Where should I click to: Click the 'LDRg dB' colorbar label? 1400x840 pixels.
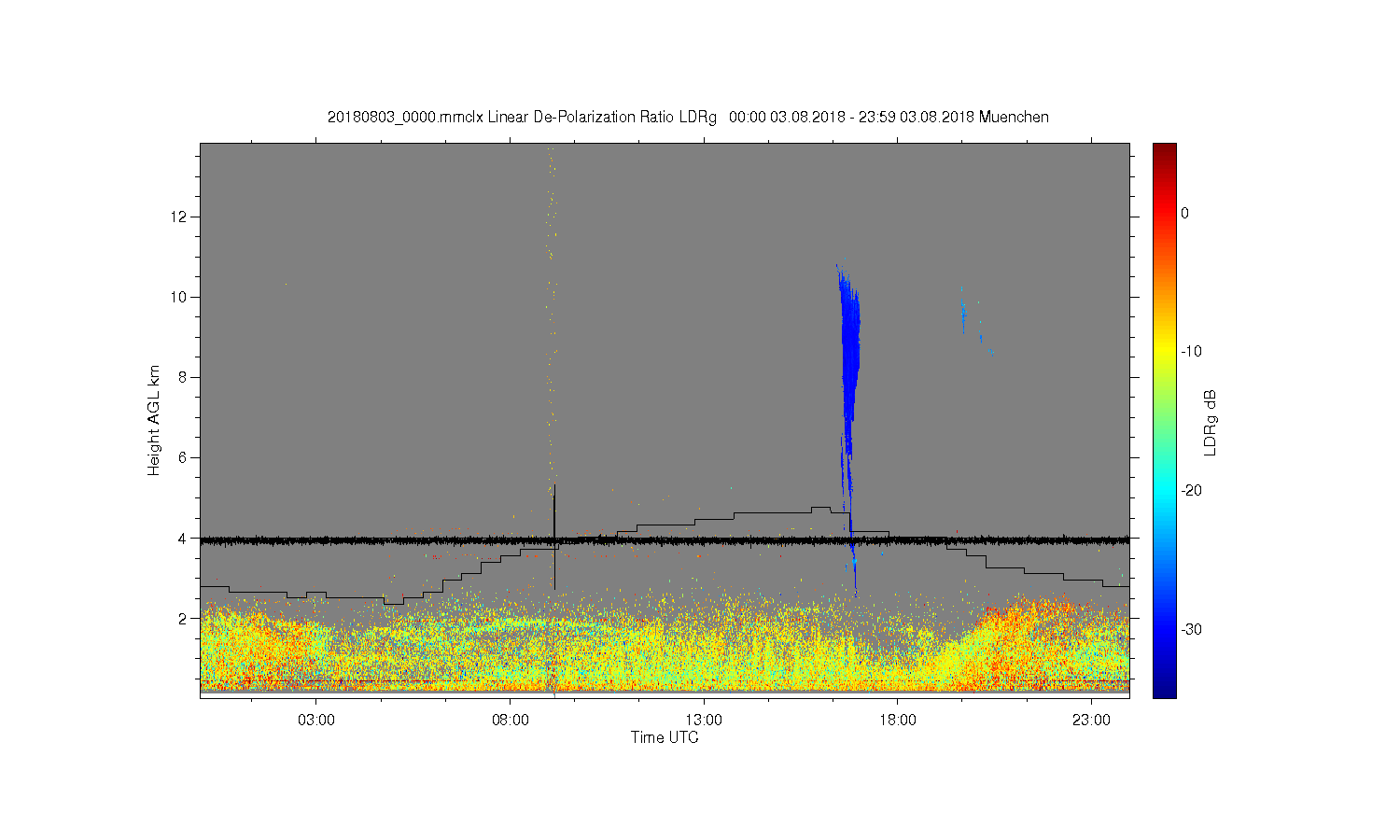(x=1210, y=422)
